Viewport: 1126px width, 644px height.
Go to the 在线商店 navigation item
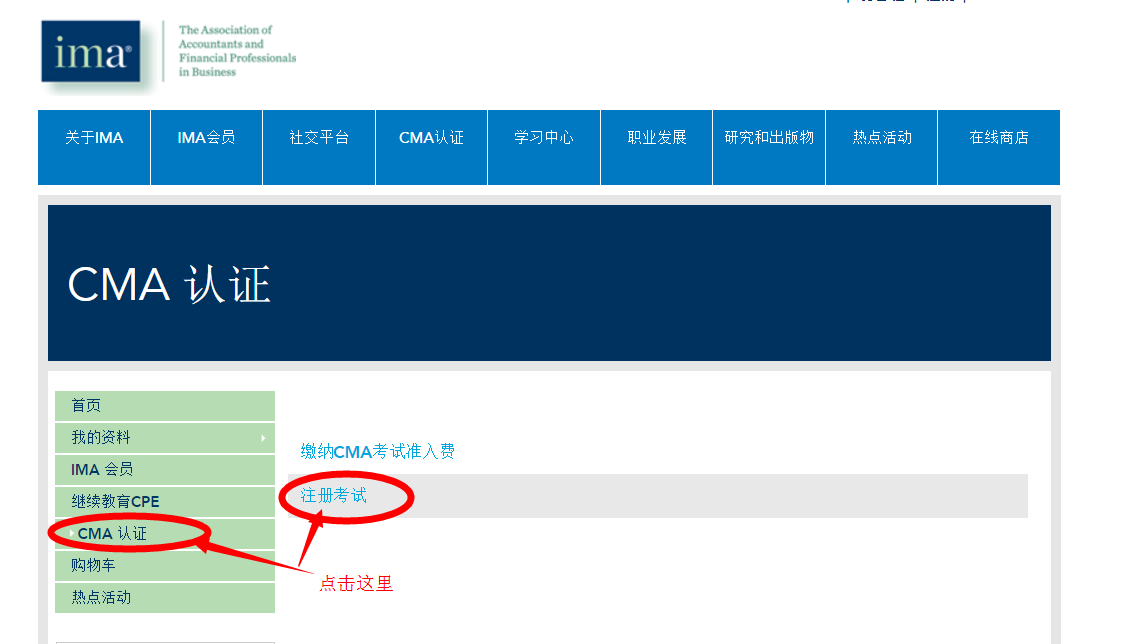pos(999,138)
